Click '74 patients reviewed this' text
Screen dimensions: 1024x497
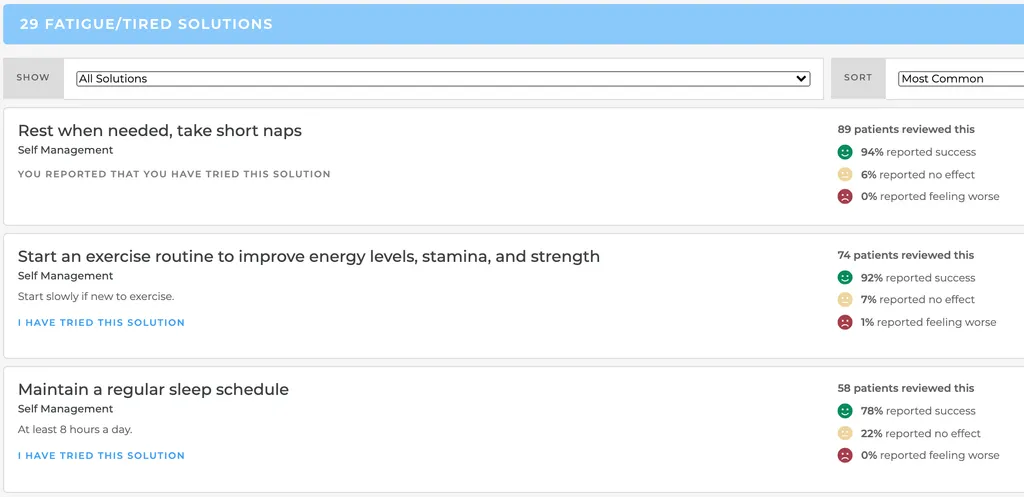point(906,255)
